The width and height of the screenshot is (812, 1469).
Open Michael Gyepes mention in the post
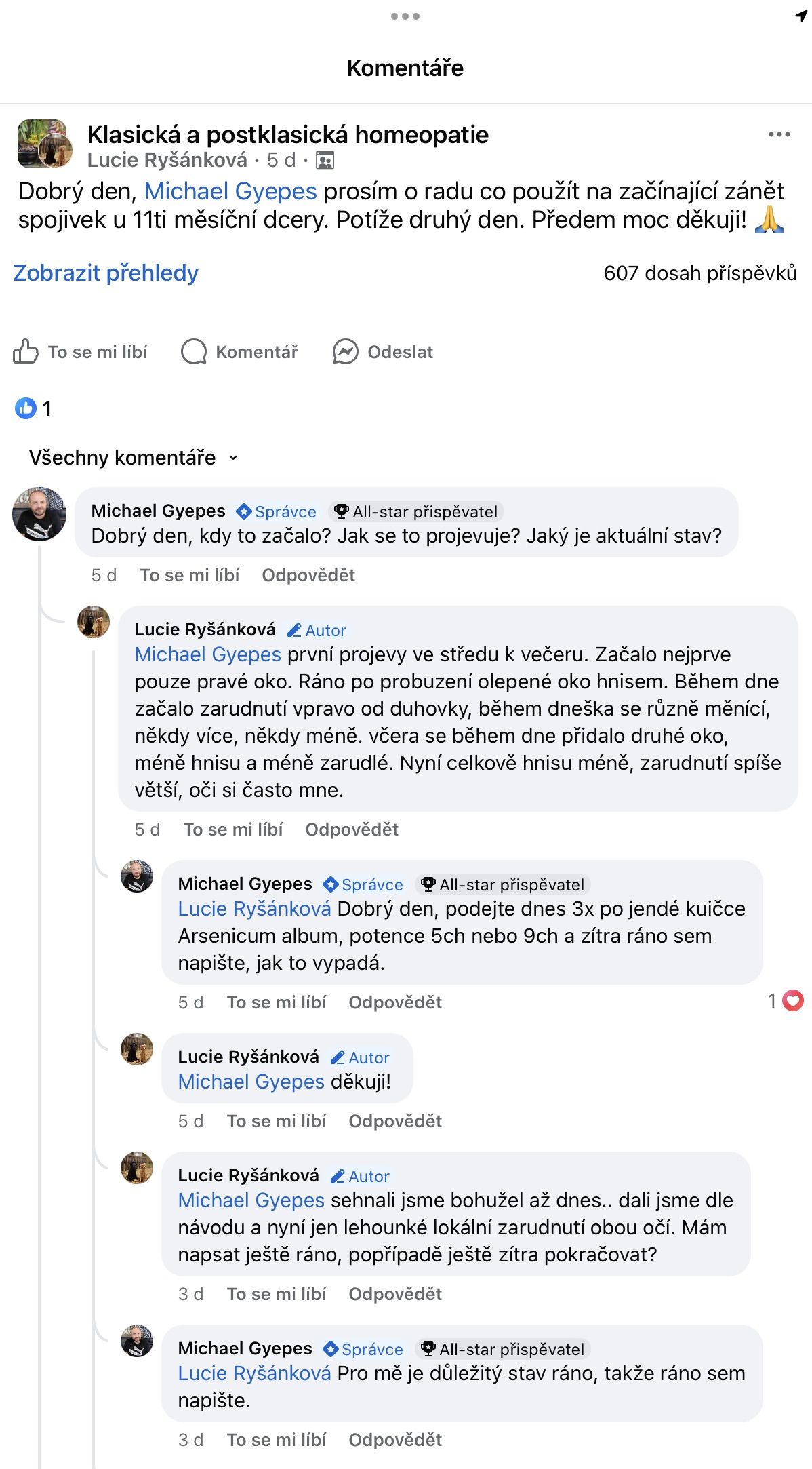(230, 191)
